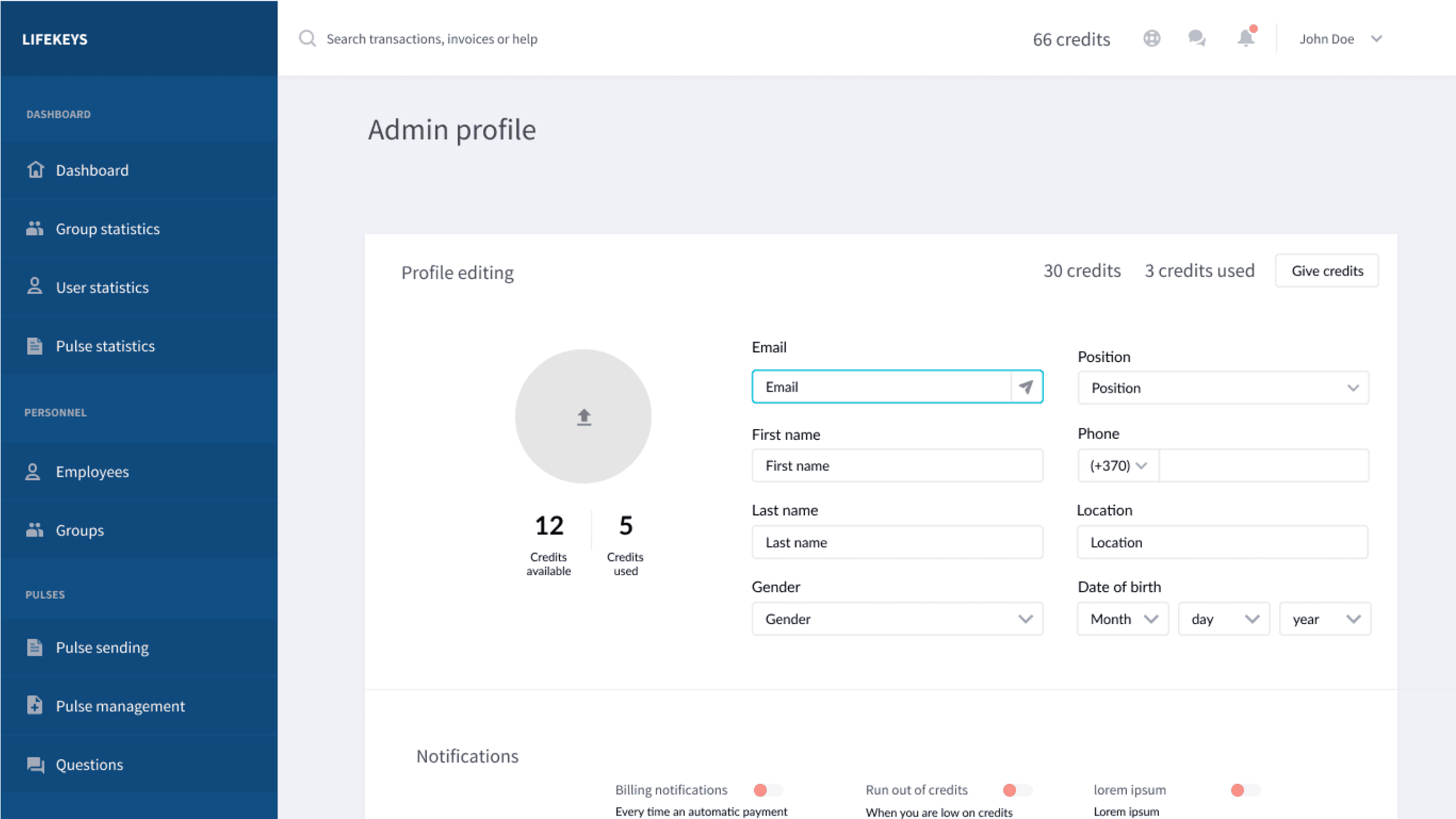Click the Dashboard home icon
This screenshot has width=1456, height=819.
pyautogui.click(x=35, y=170)
